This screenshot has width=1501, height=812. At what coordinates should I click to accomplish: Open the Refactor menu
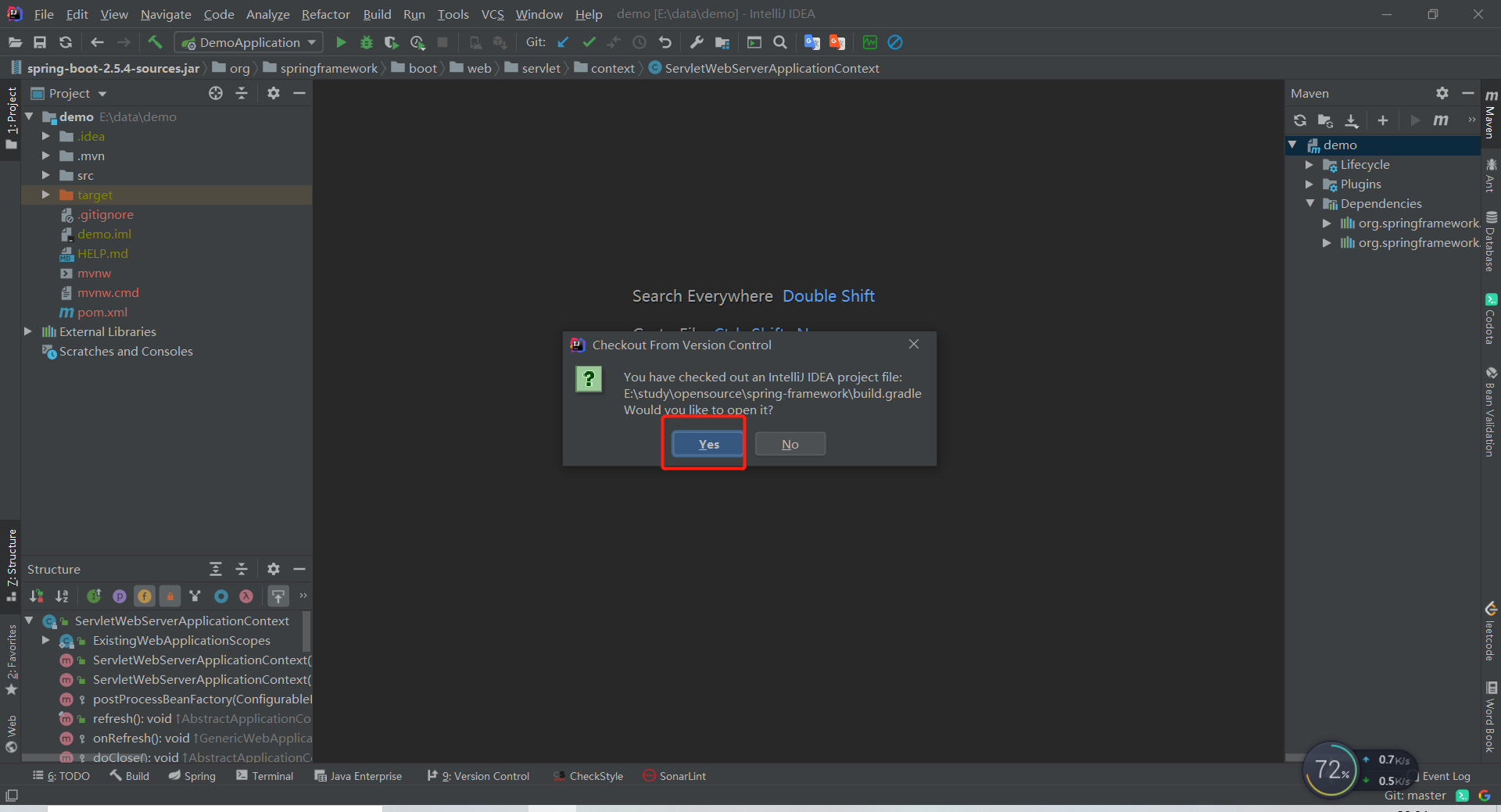pyautogui.click(x=325, y=14)
